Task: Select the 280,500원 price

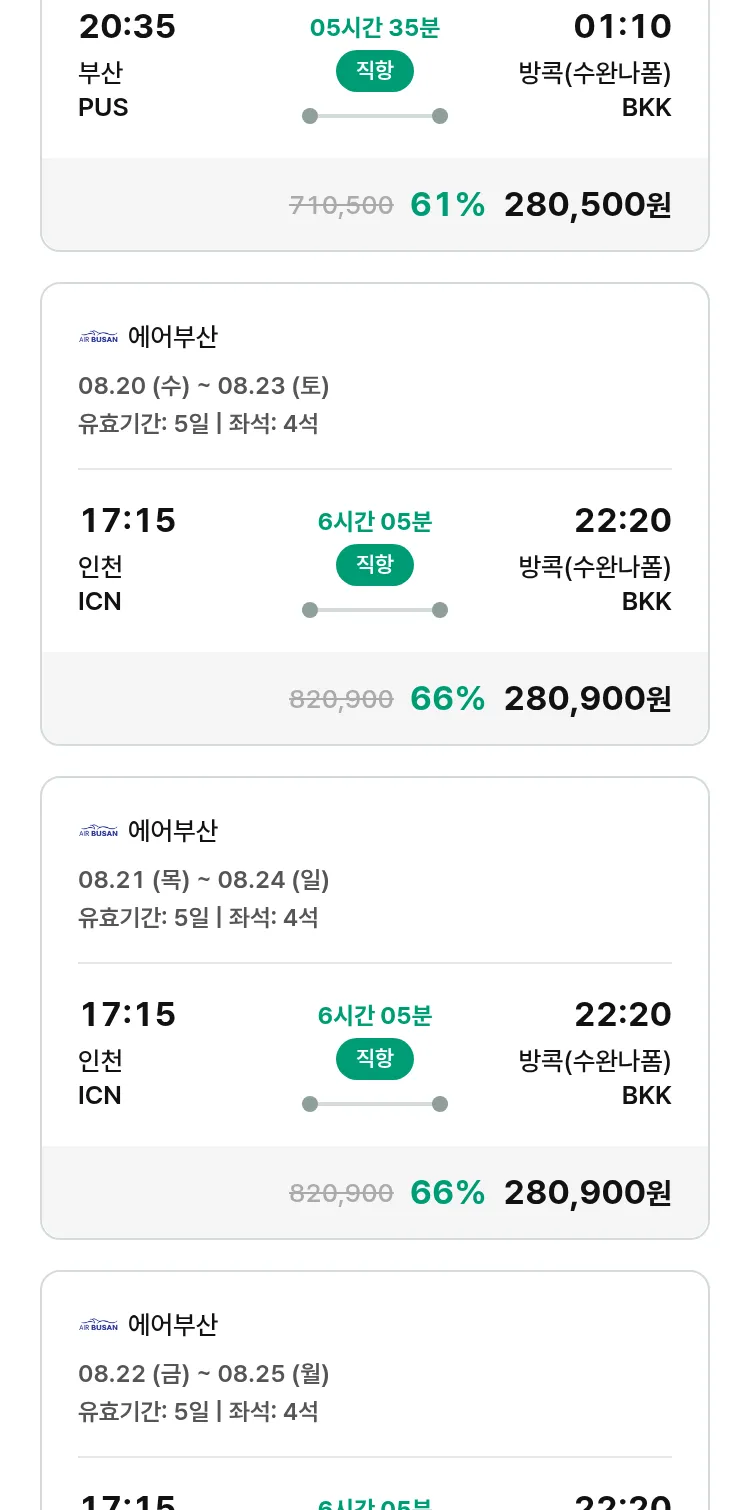Action: [587, 205]
